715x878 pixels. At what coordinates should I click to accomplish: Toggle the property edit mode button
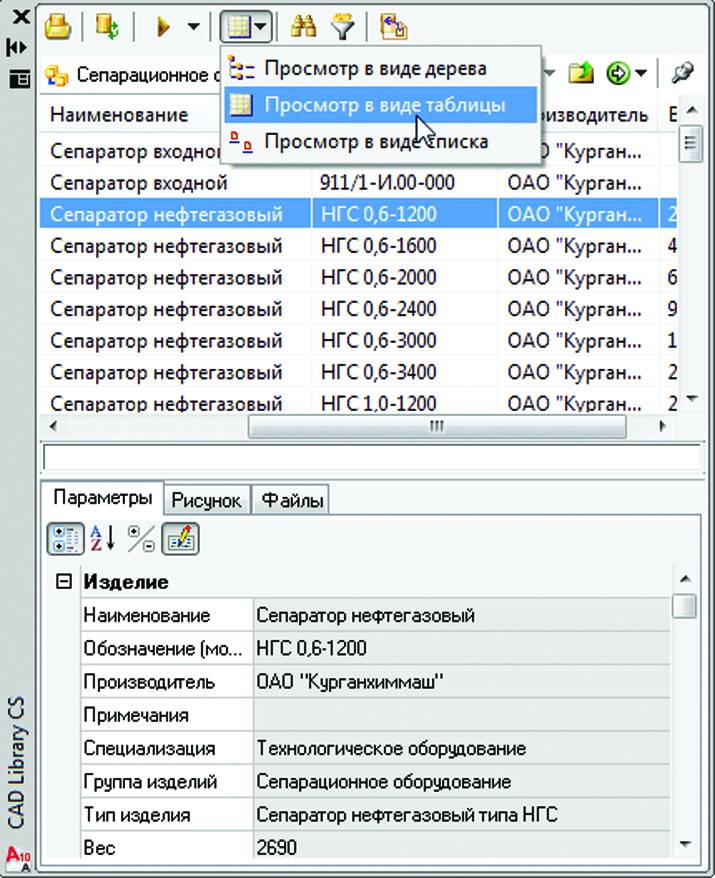pos(179,539)
